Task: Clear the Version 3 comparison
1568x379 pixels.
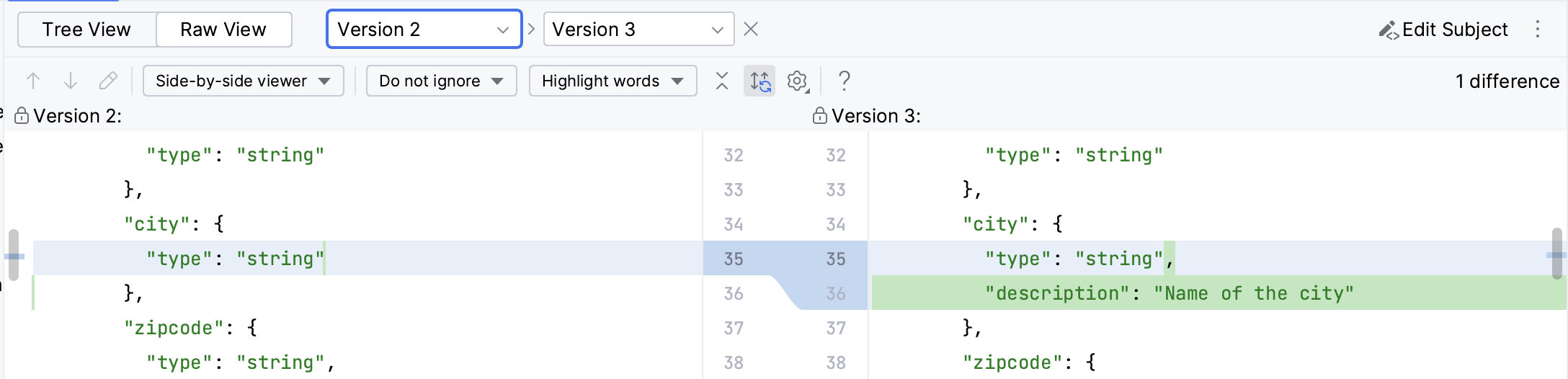Action: 751,30
